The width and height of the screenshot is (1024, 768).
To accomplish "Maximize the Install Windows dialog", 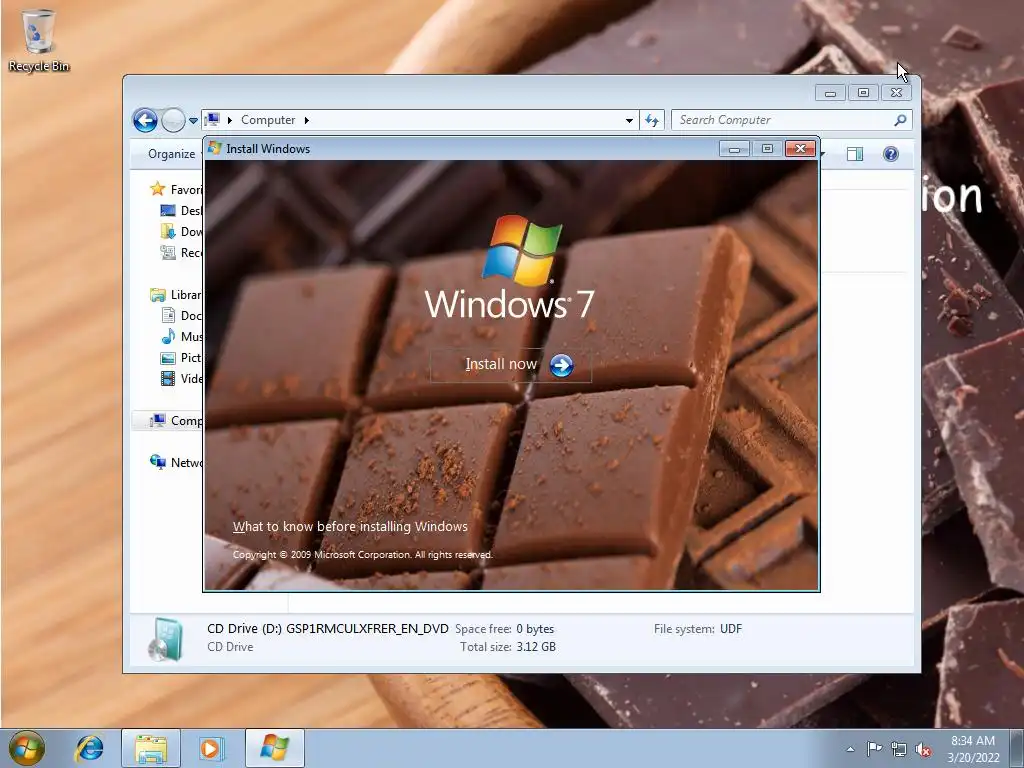I will (767, 149).
